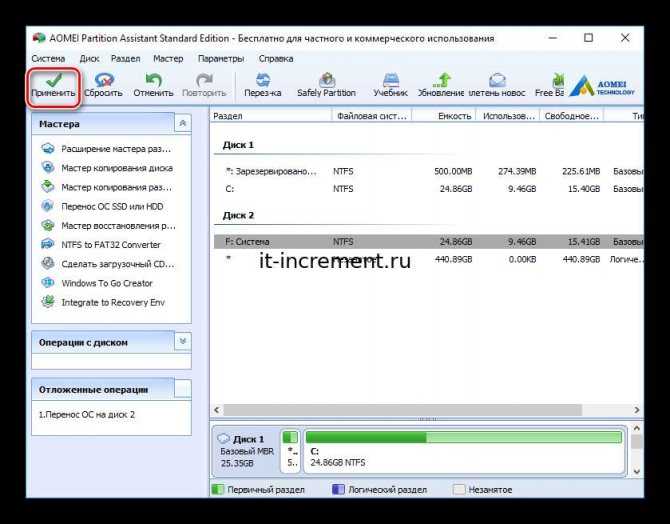Click the Сбросить (Discard) toolbar icon
This screenshot has width=670, height=524.
(x=103, y=80)
